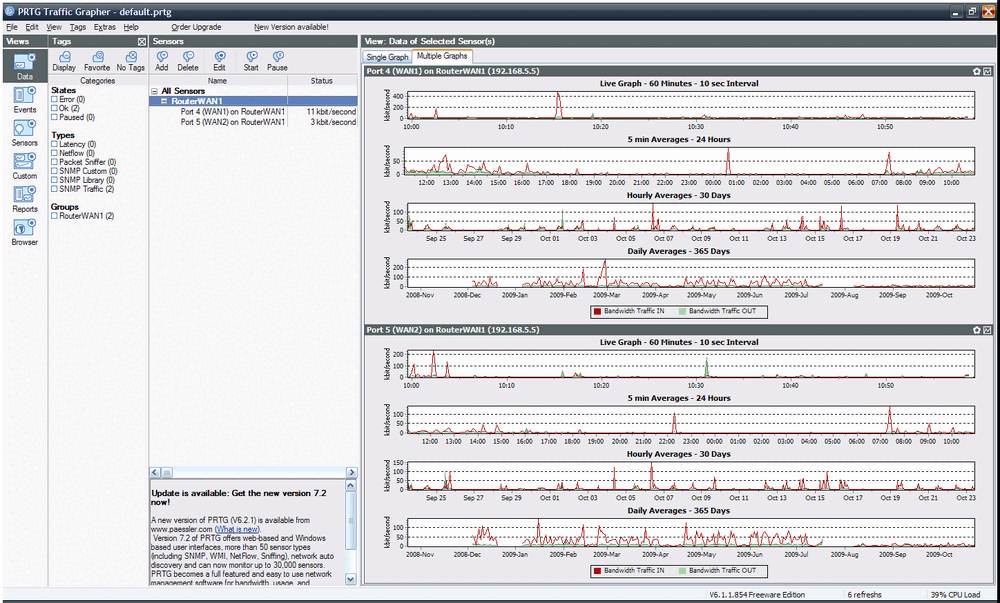Click the PRTG application title bar icon

point(10,11)
